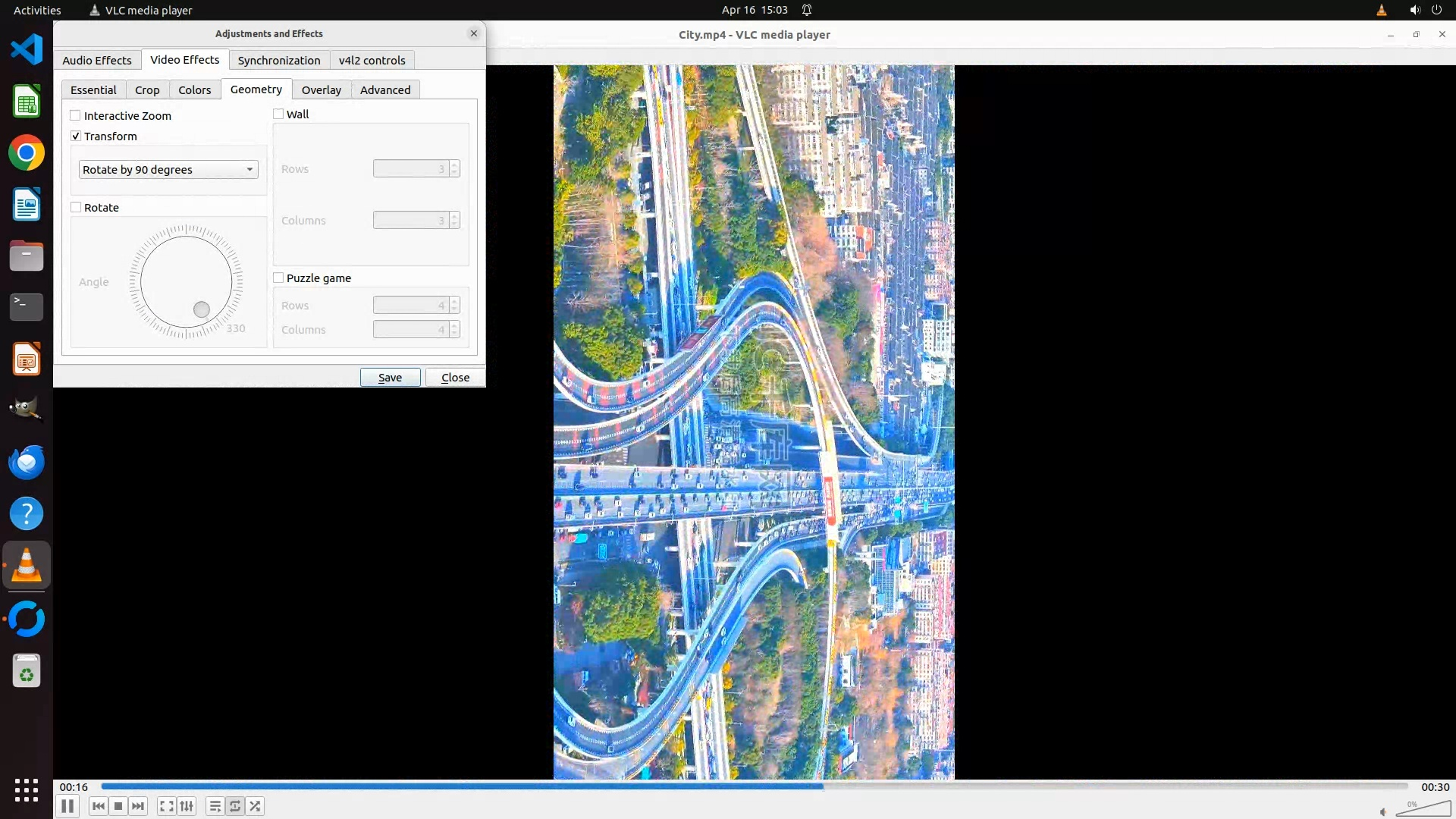Image resolution: width=1456 pixels, height=819 pixels.
Task: Switch to the Colors tab
Action: 194,90
